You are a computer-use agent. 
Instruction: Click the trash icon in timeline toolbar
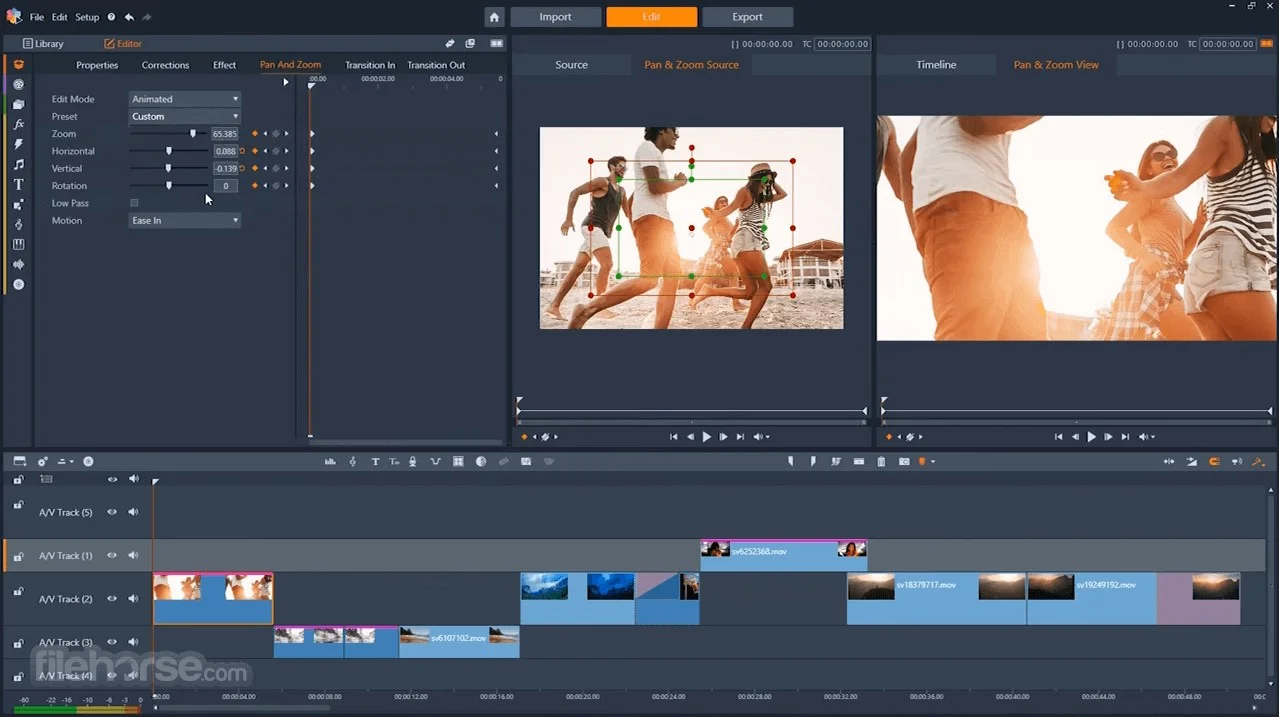[881, 462]
